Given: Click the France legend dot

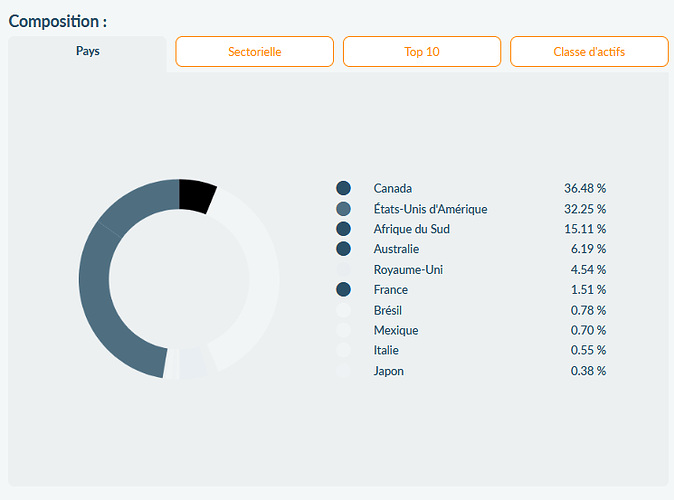Looking at the screenshot, I should coord(344,290).
